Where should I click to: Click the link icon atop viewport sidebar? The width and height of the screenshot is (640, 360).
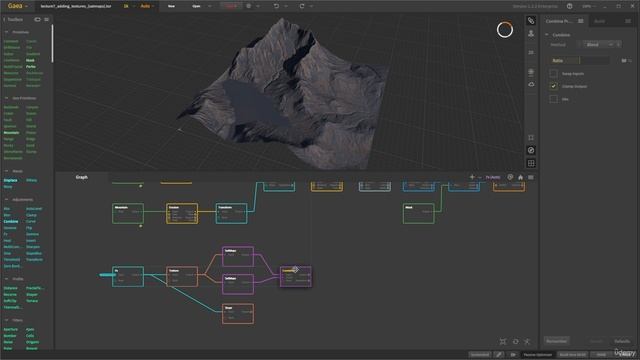coord(531,20)
